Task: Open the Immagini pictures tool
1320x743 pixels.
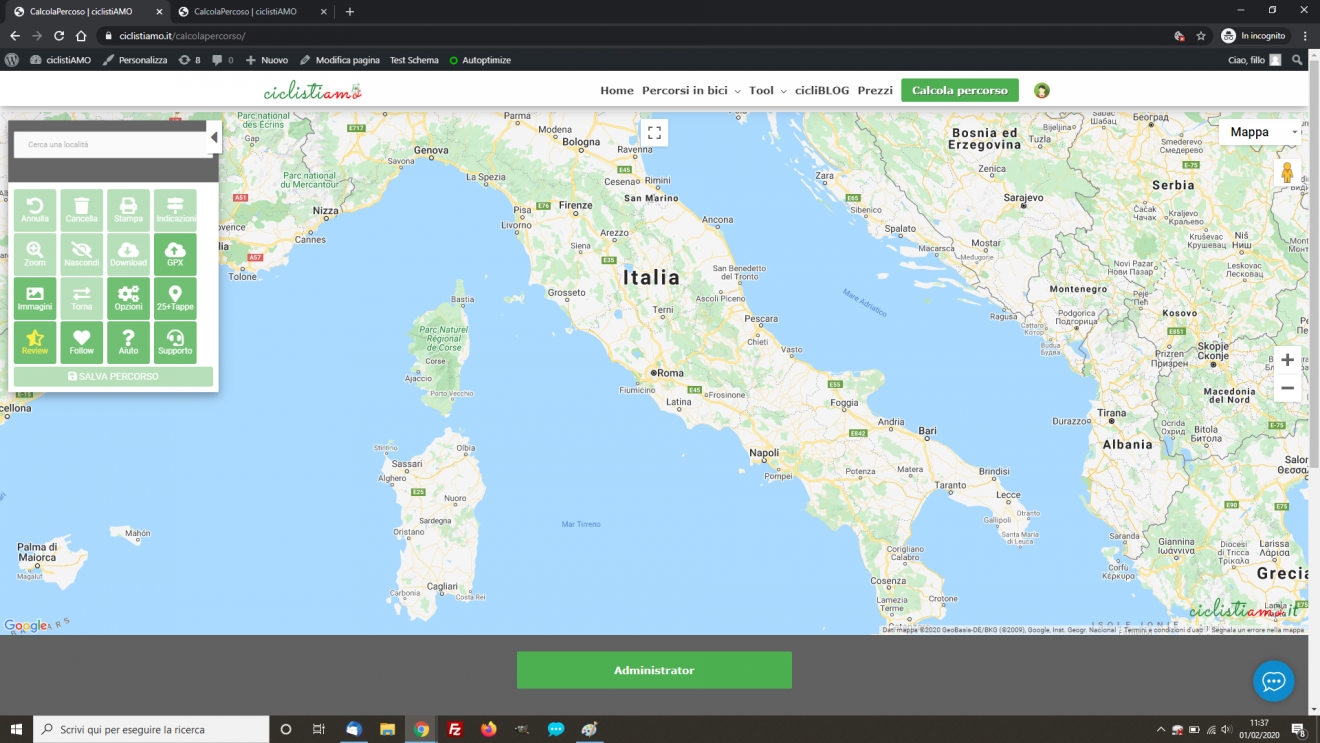Action: coord(35,298)
